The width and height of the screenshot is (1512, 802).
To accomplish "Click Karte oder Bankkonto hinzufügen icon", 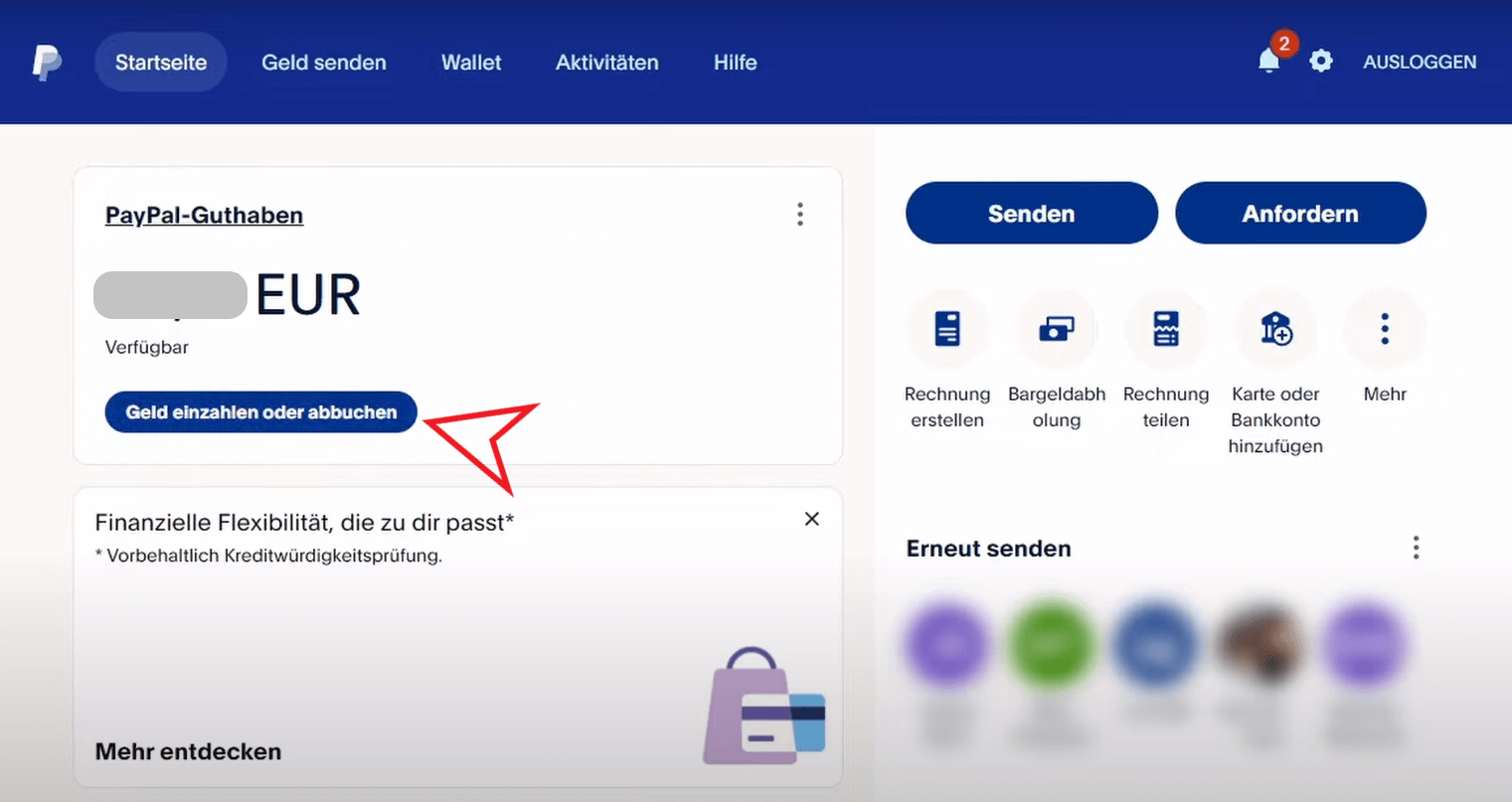I will [1275, 329].
